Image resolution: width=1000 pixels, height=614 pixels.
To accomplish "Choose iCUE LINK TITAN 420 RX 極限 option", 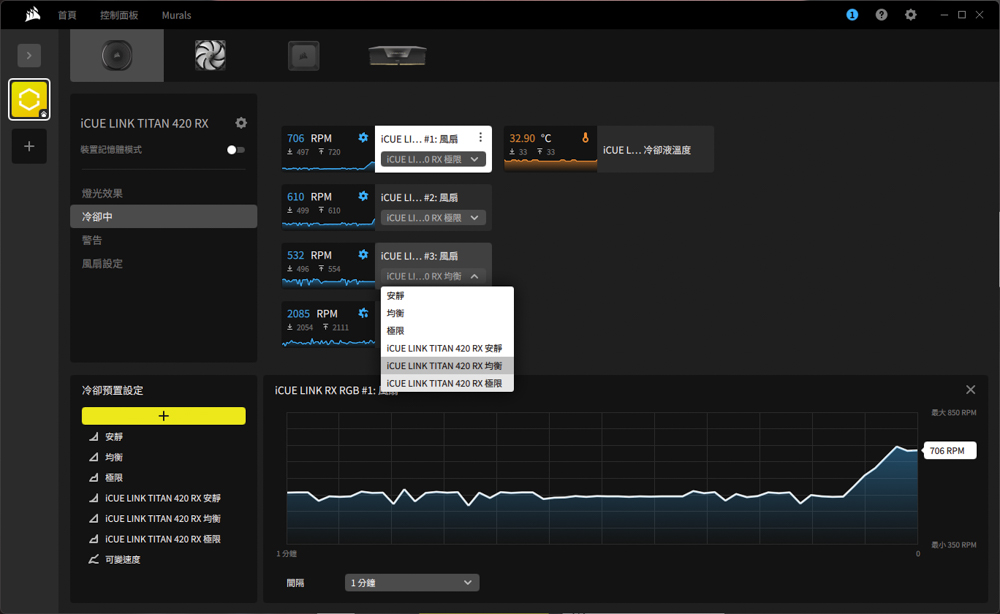I will pyautogui.click(x=447, y=383).
